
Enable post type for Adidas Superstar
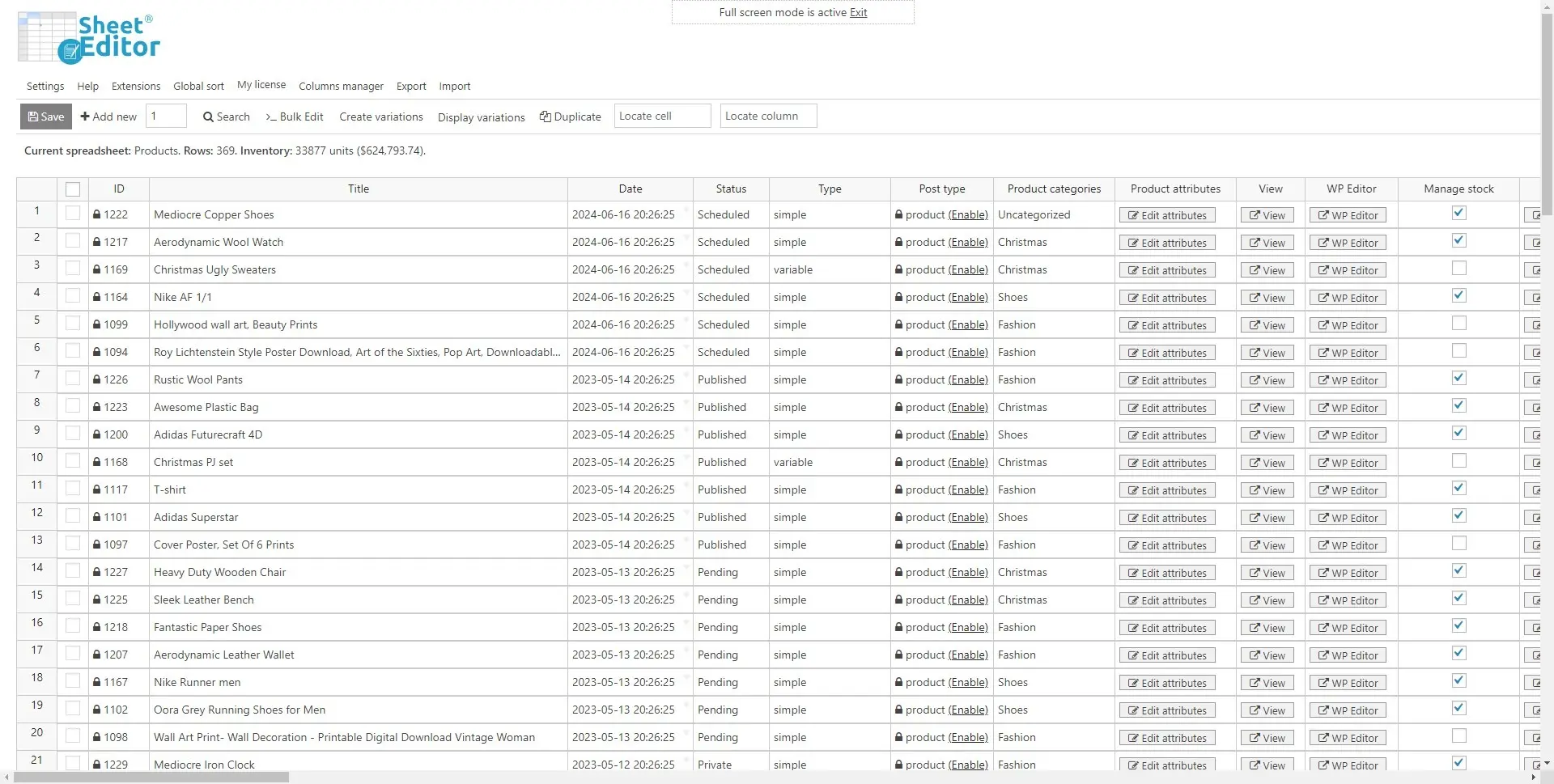click(x=969, y=517)
